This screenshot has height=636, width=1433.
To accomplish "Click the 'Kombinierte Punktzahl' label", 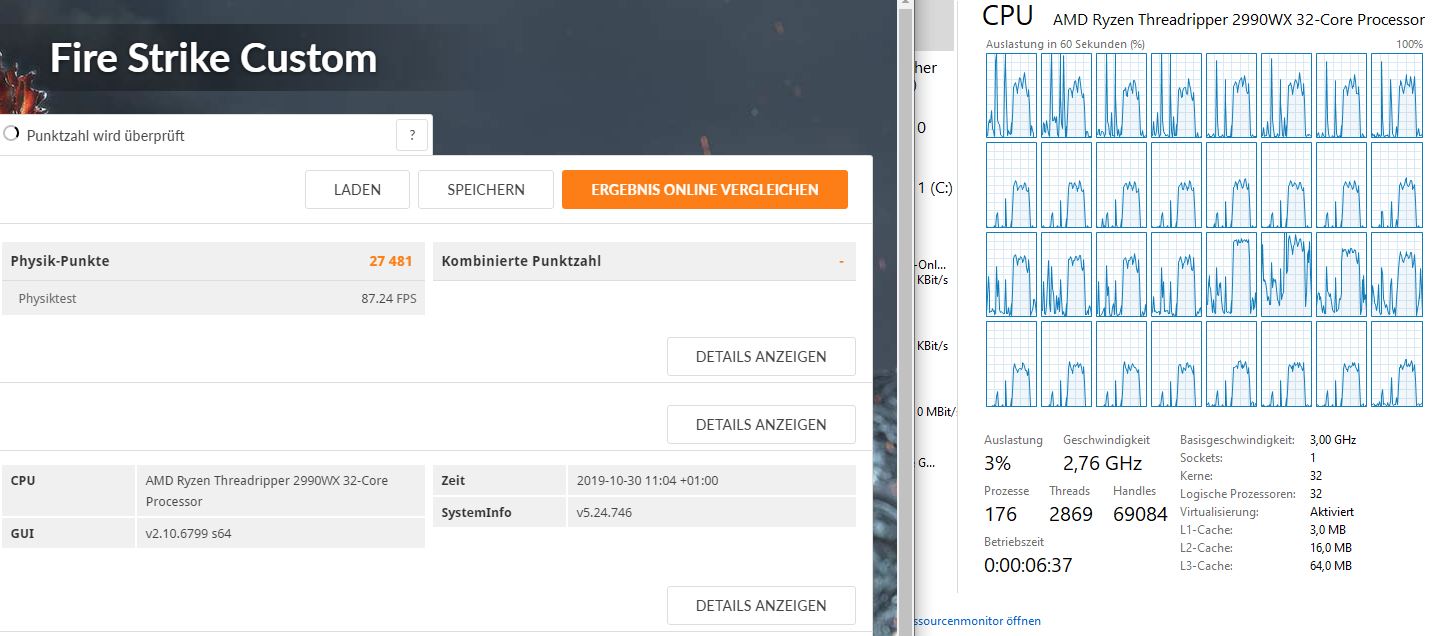I will pyautogui.click(x=521, y=261).
